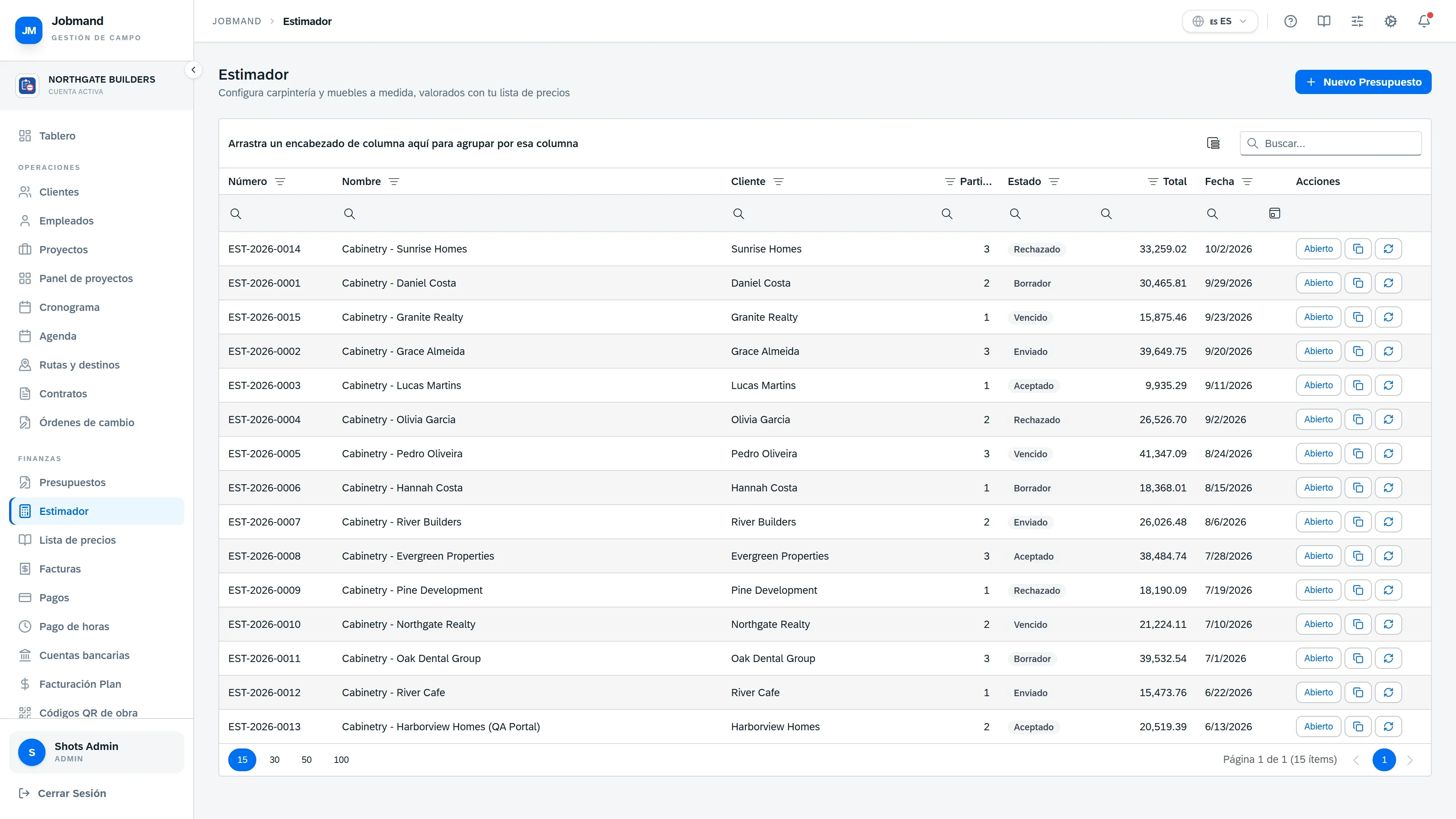Click the refresh icon for EST-2026-0003
The height and width of the screenshot is (819, 1456).
(x=1388, y=386)
